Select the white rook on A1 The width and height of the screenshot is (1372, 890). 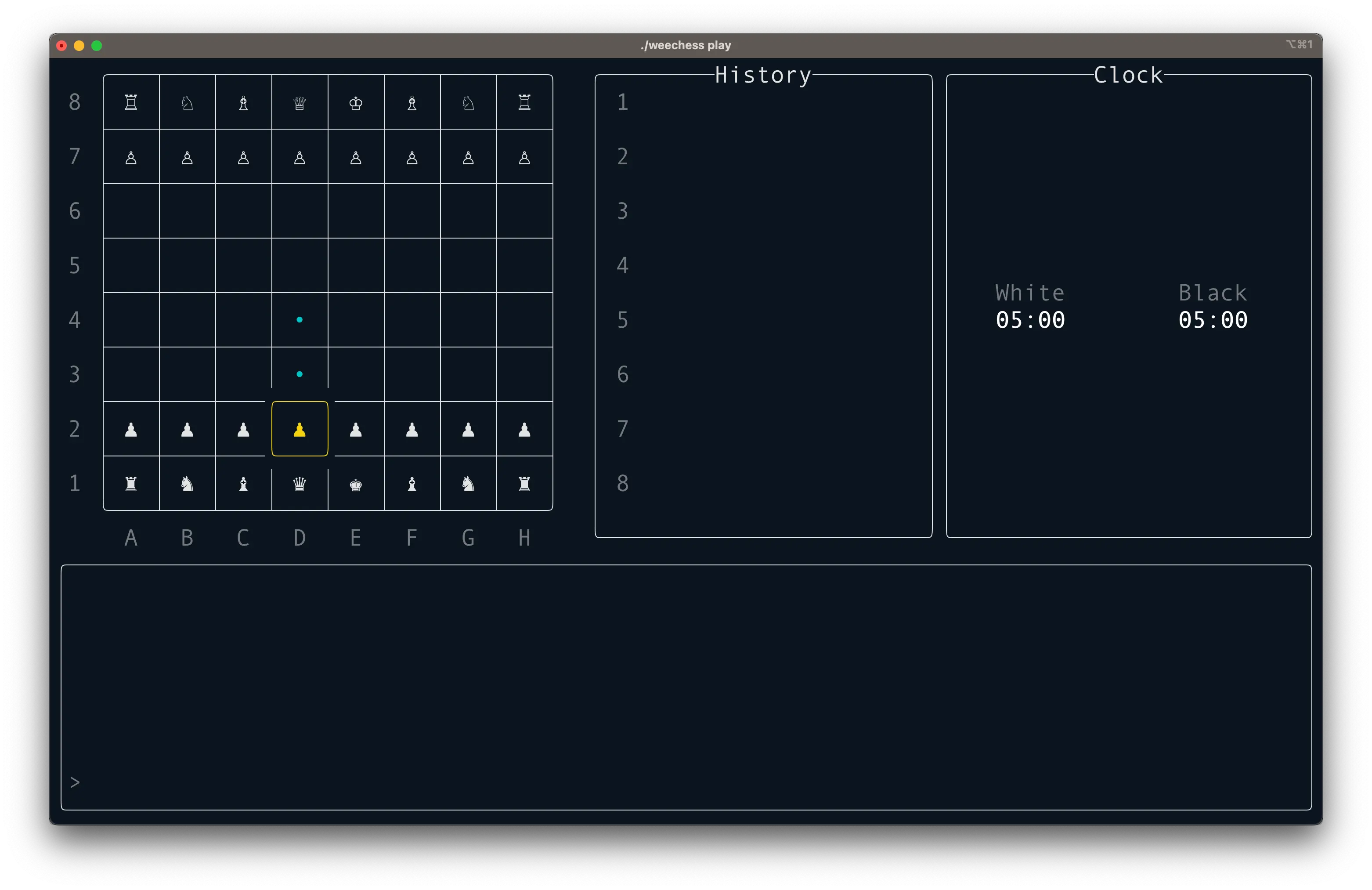pyautogui.click(x=131, y=484)
